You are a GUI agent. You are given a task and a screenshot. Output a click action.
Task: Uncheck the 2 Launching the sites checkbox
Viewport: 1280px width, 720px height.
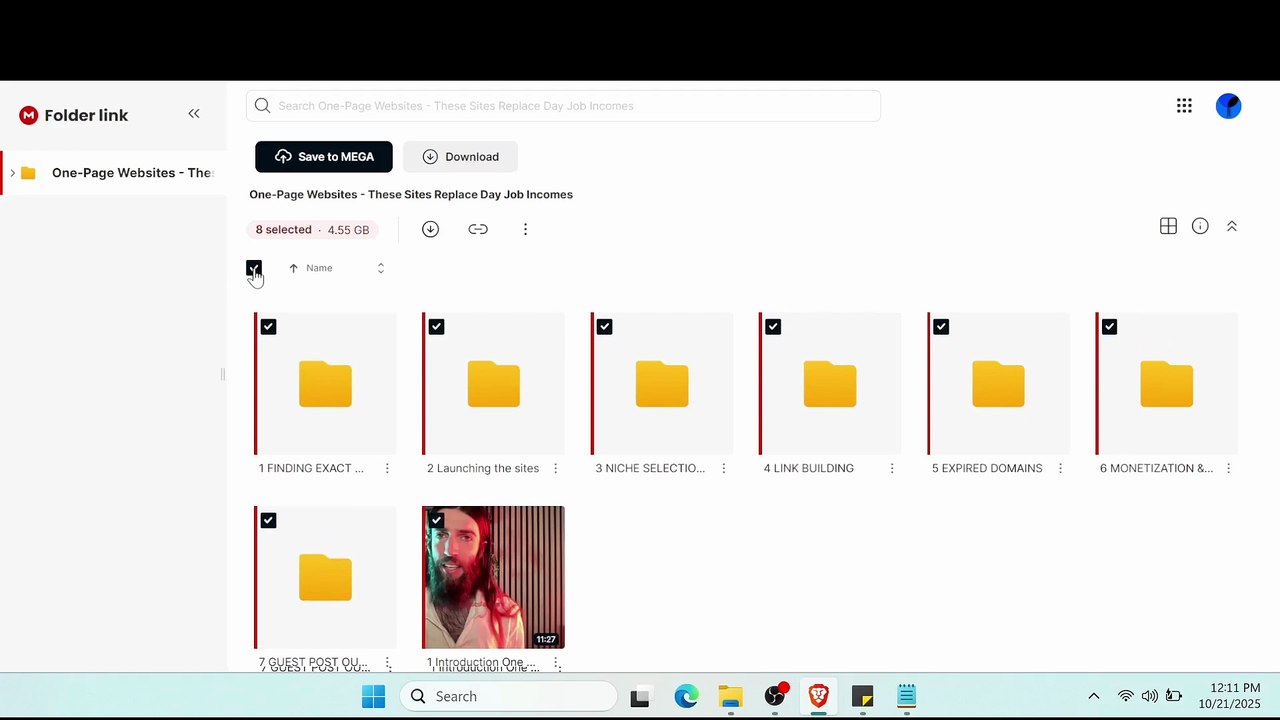click(x=436, y=327)
